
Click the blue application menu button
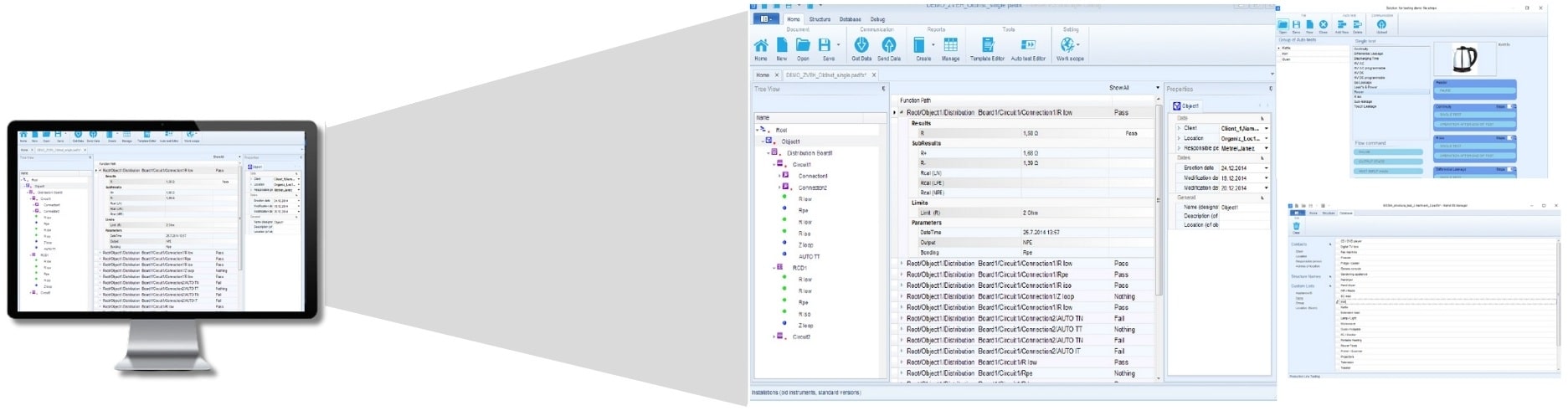pos(765,18)
